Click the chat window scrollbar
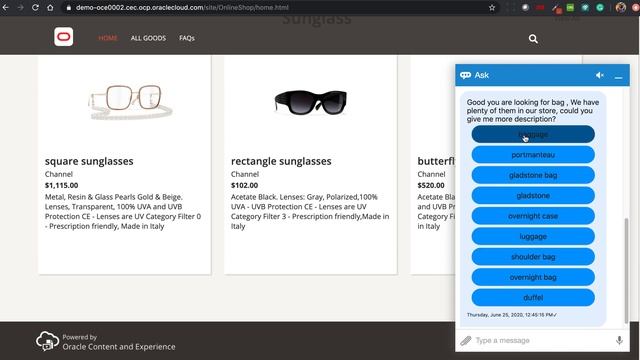640x360 pixels. pos(627,270)
